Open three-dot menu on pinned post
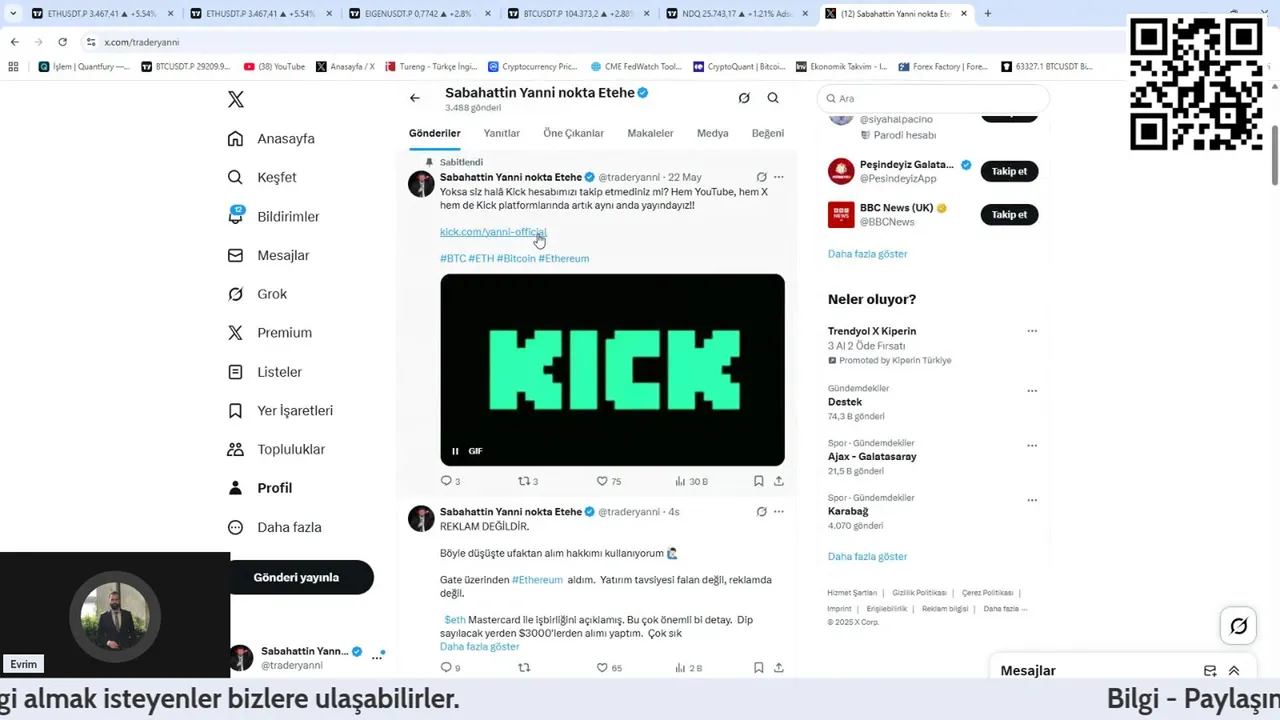This screenshot has width=1280, height=720. (779, 177)
